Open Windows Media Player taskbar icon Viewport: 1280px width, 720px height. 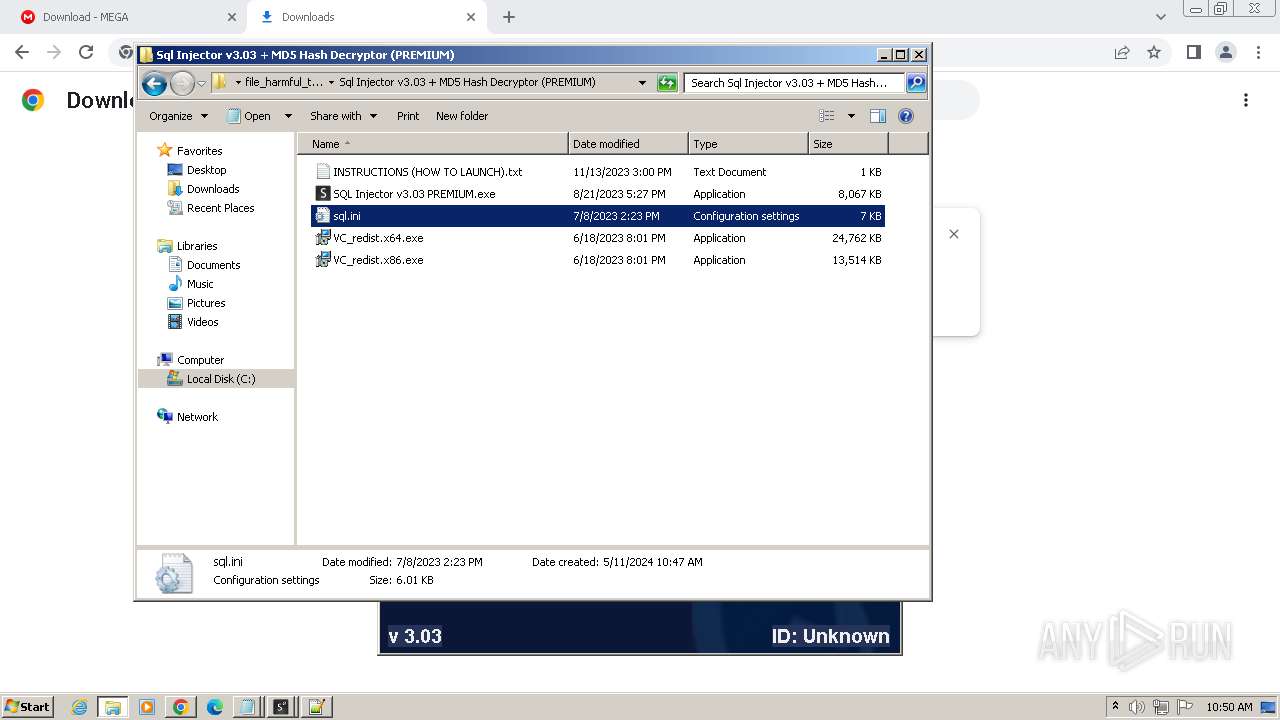[147, 707]
